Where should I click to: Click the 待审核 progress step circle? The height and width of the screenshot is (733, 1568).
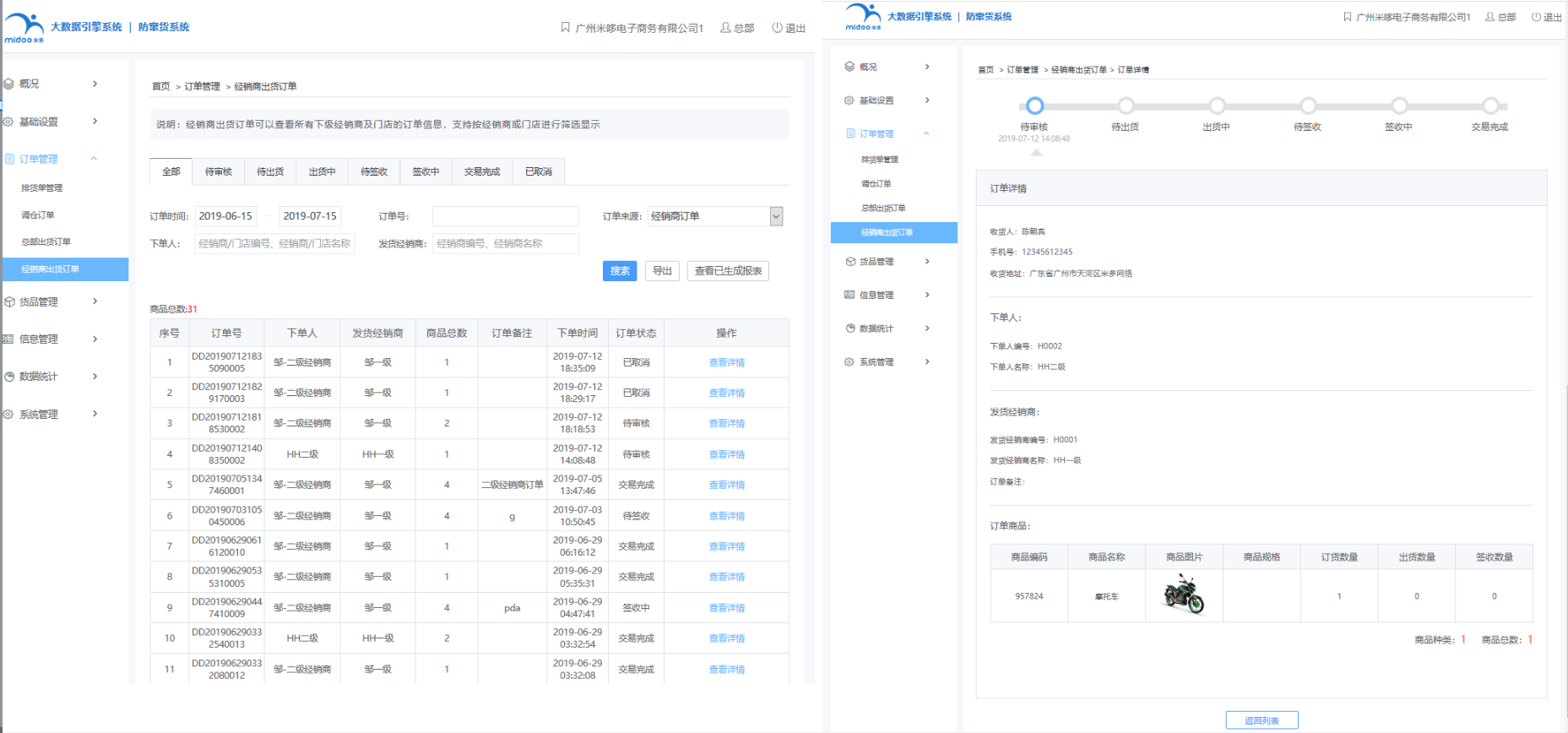(x=1034, y=106)
